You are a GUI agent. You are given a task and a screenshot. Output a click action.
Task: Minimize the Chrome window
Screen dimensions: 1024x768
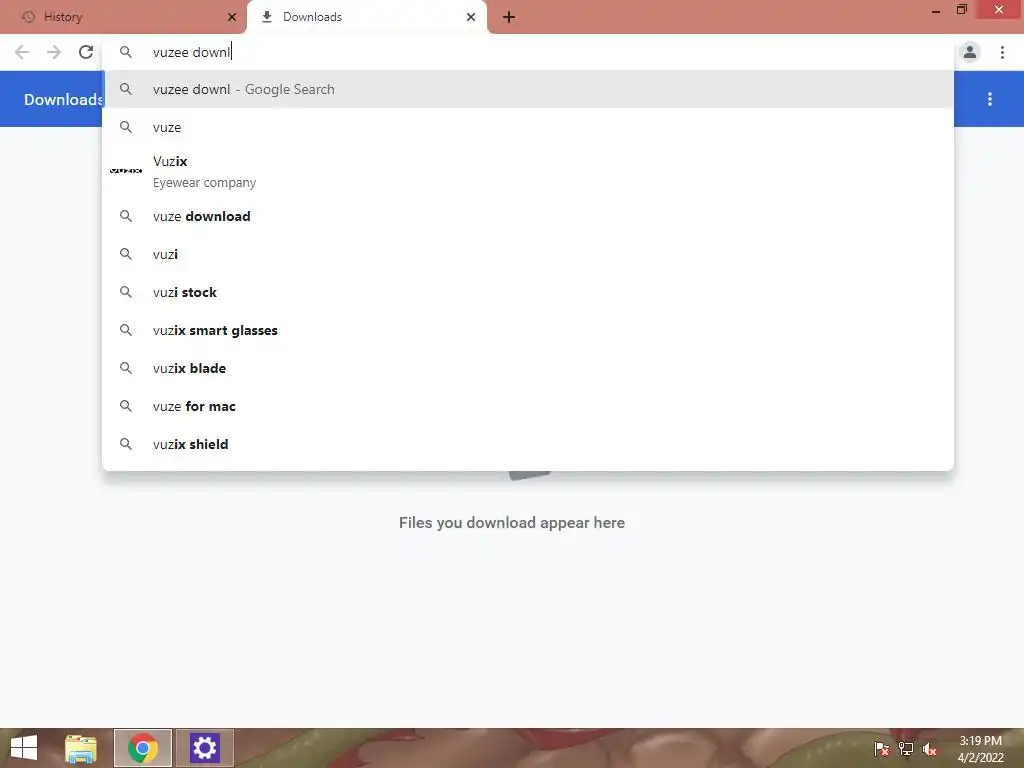936,11
